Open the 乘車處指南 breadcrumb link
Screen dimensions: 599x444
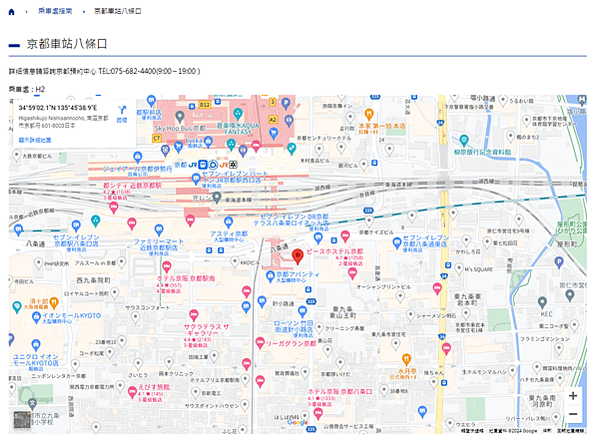(55, 11)
